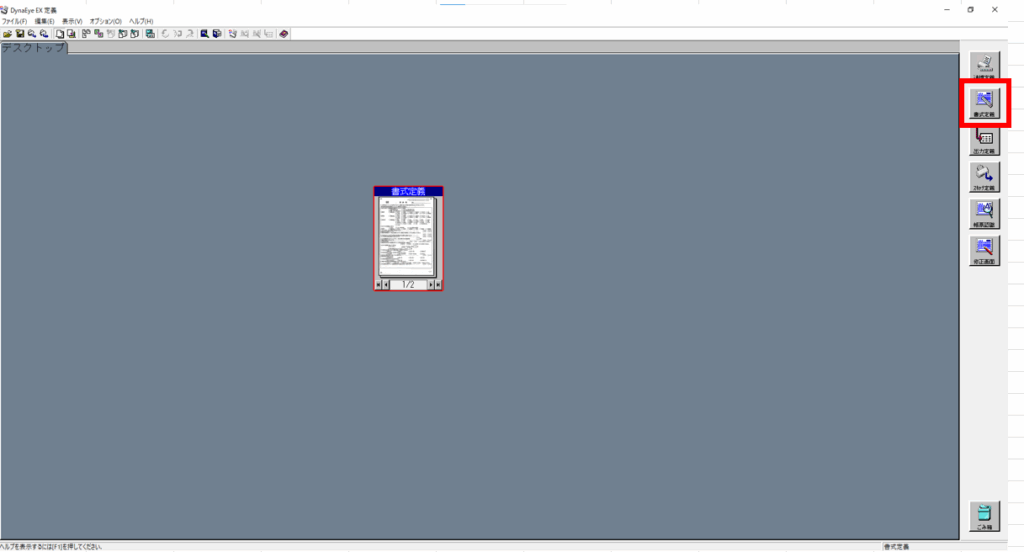
Task: Click the help book toolbar icon
Action: pos(284,33)
